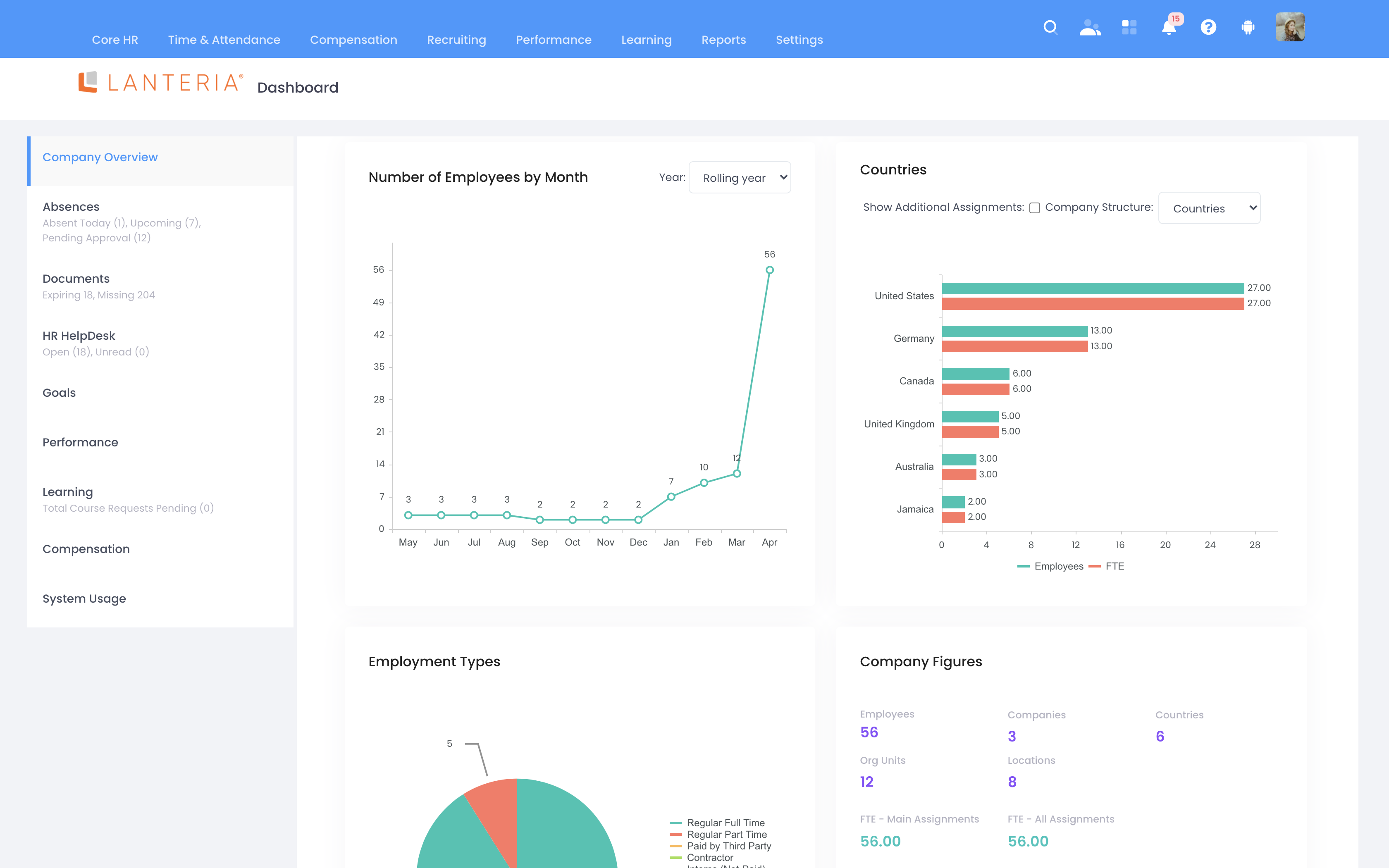Open the Settings menu
Viewport: 1389px width, 868px height.
point(799,40)
